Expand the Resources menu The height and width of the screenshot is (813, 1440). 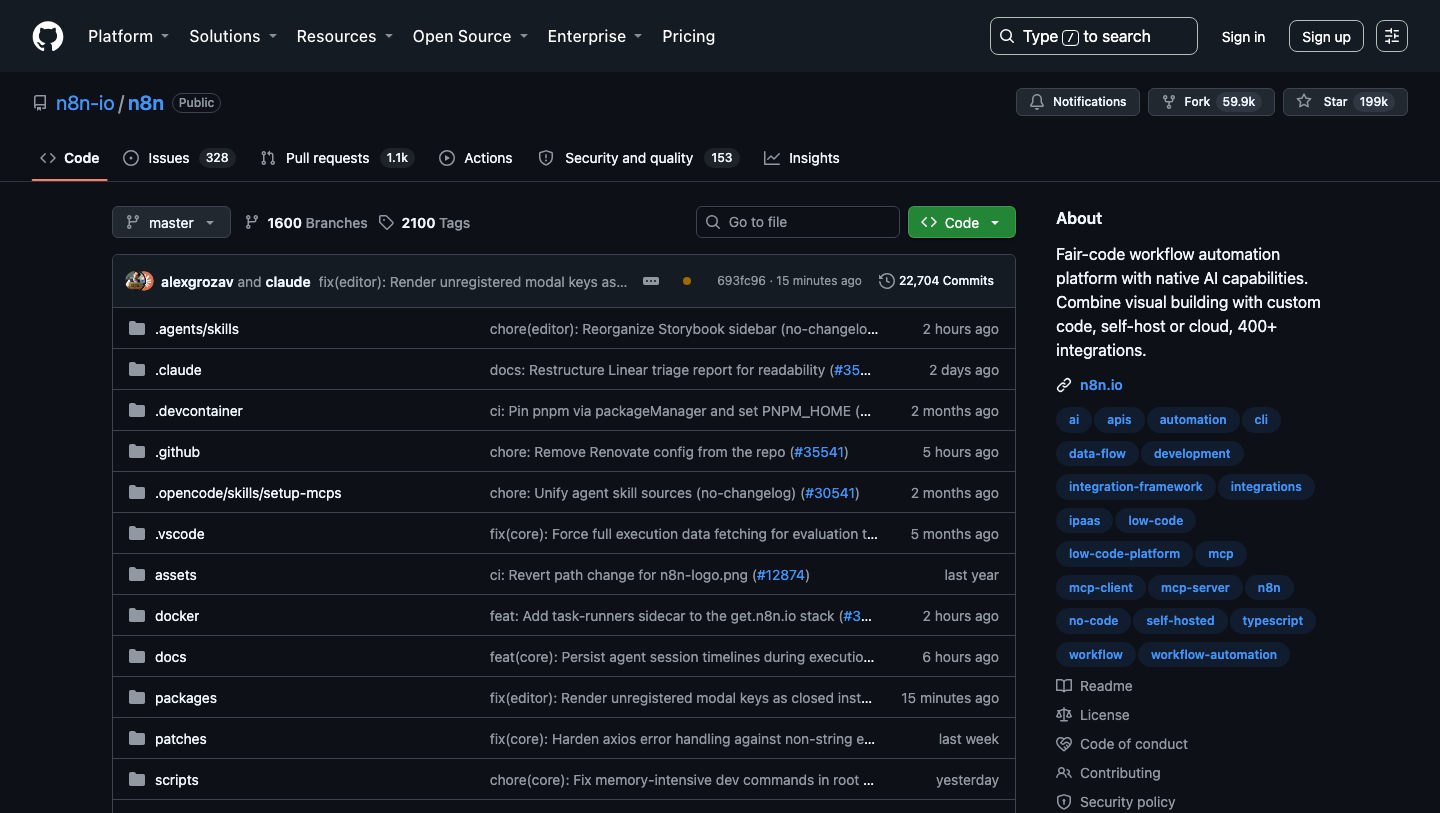(x=344, y=36)
